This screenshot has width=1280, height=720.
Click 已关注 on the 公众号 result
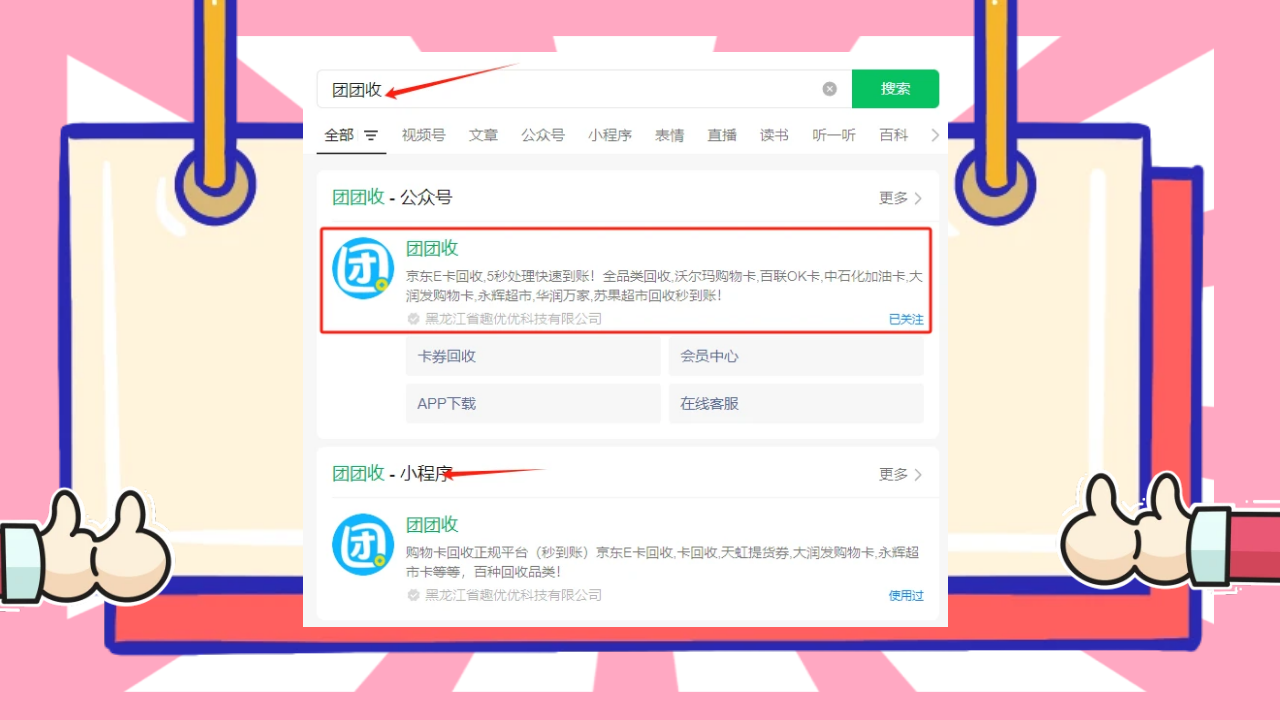tap(906, 319)
